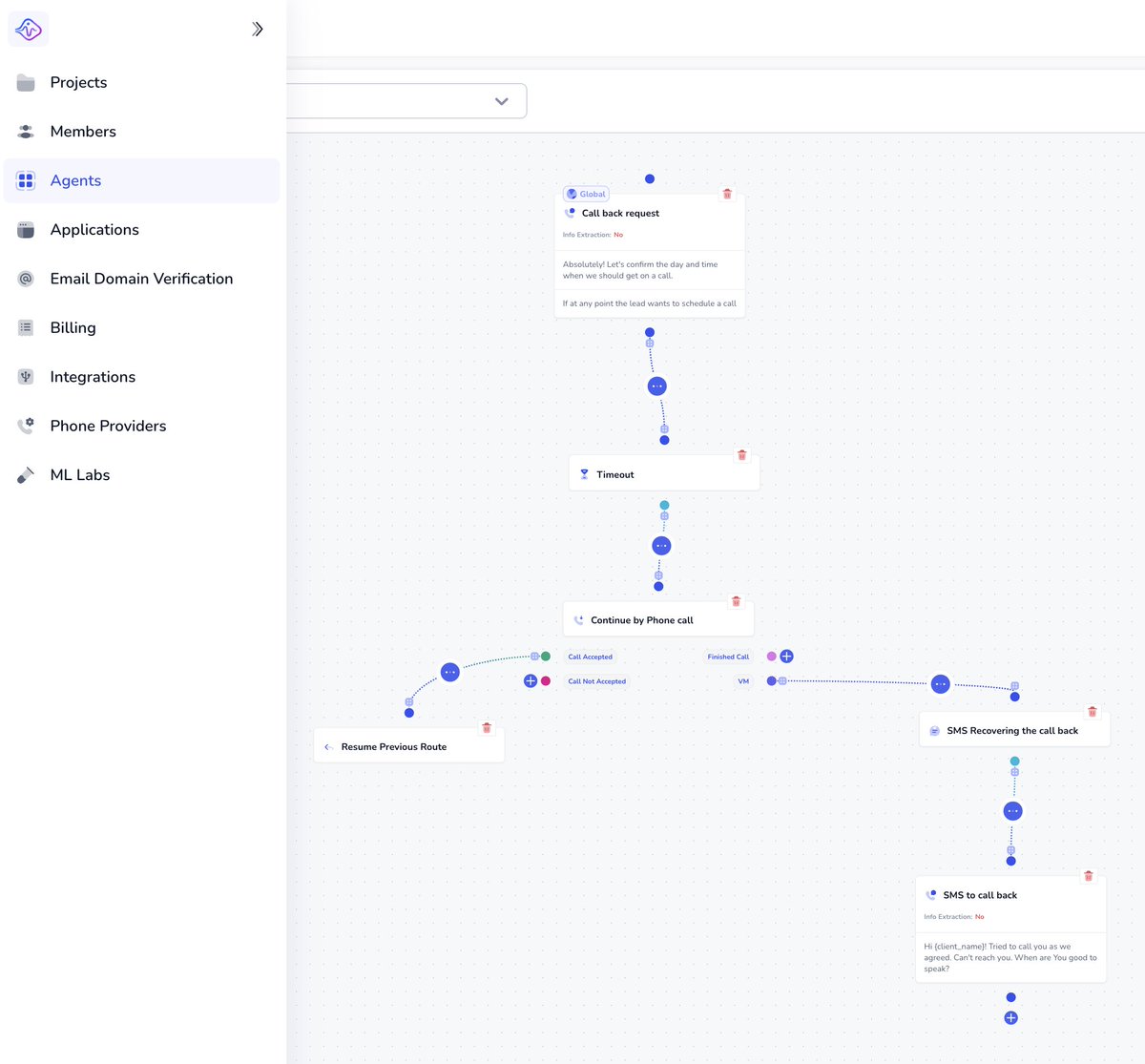Click the Call Accepted label

coord(591,657)
